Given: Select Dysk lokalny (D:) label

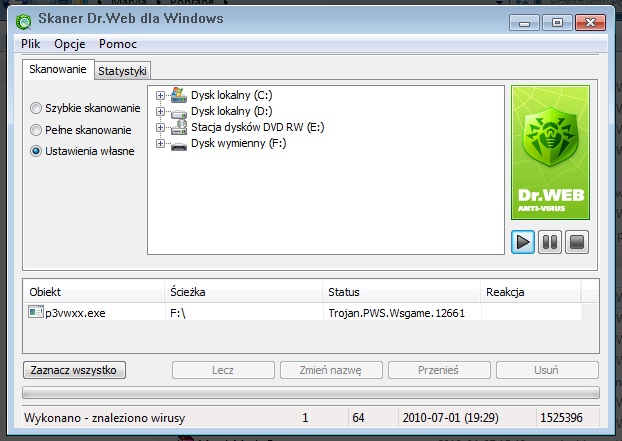Looking at the screenshot, I should (232, 111).
